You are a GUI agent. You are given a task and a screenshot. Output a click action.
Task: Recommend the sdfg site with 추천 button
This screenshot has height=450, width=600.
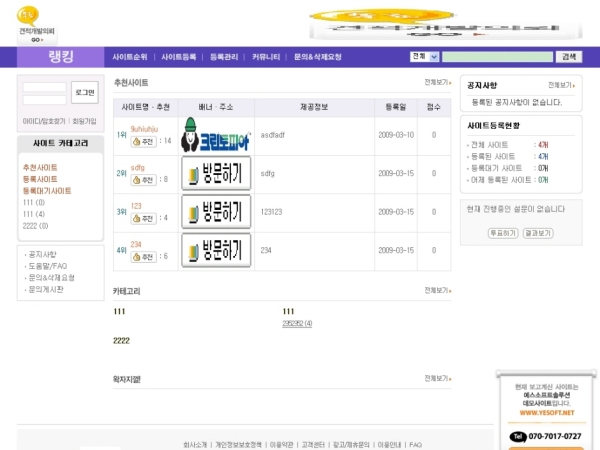[x=144, y=180]
